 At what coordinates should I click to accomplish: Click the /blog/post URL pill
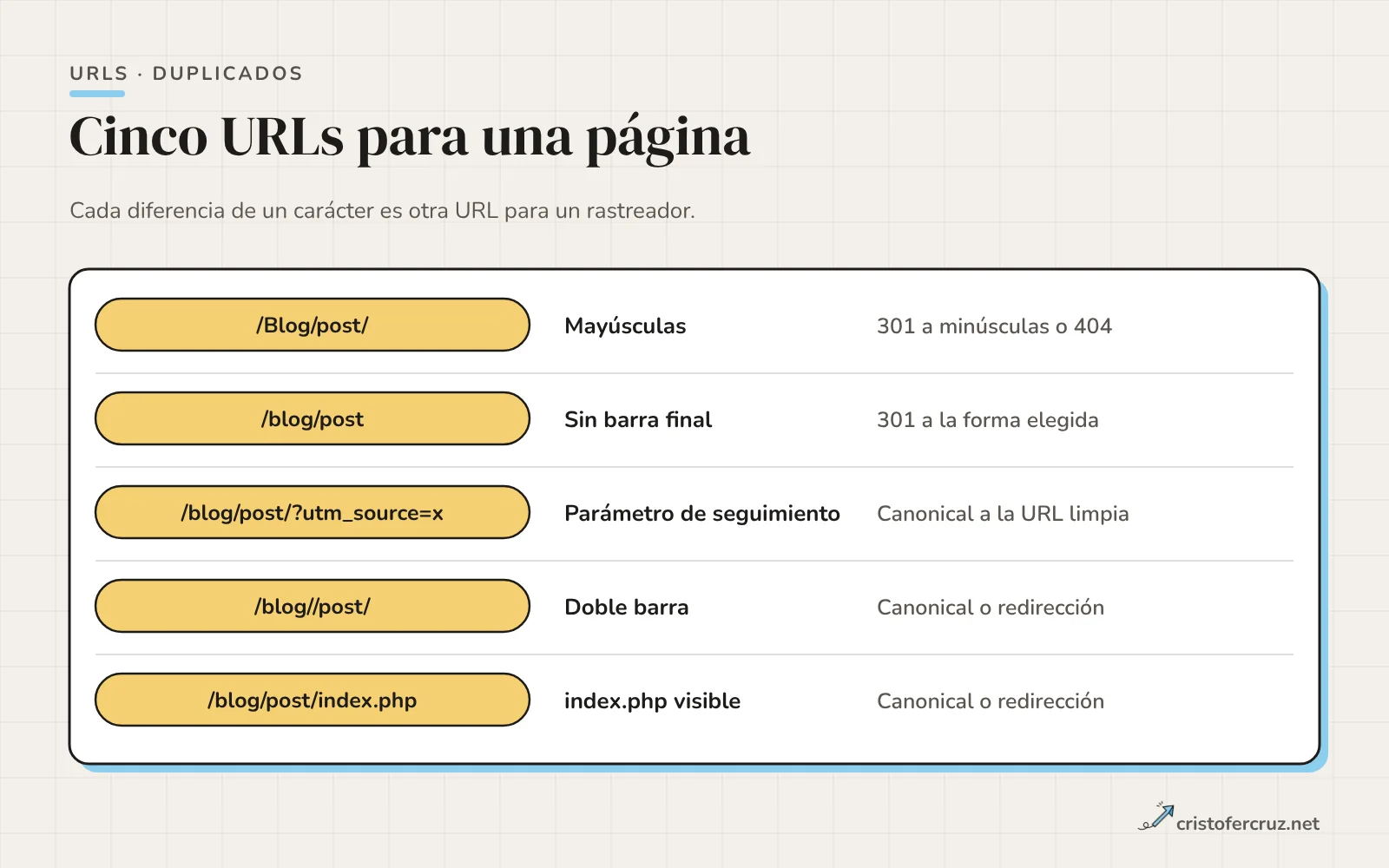(x=313, y=418)
